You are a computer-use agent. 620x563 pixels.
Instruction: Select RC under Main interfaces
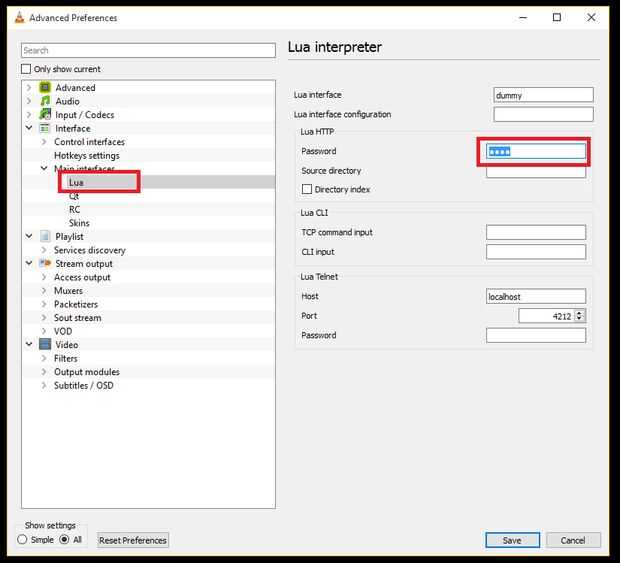(x=74, y=209)
